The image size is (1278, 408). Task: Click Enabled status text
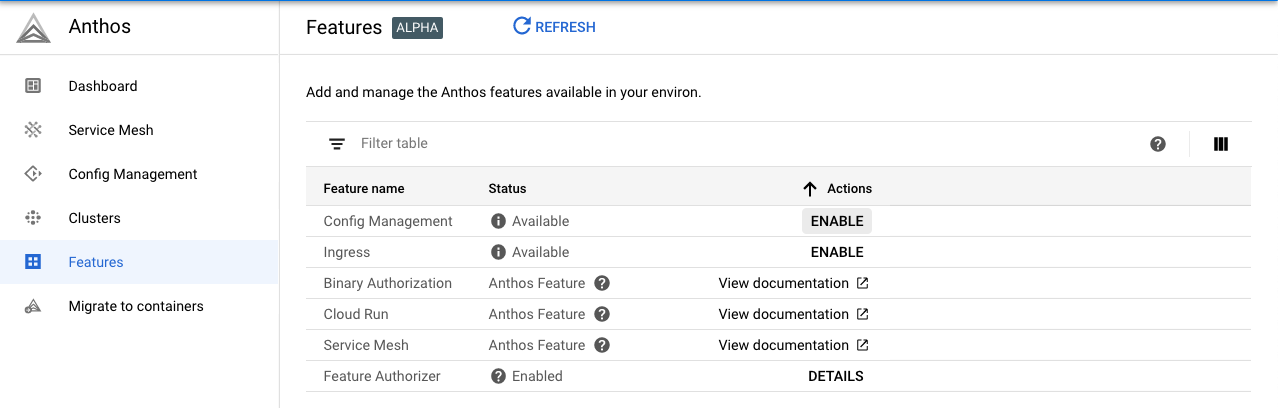[x=538, y=376]
